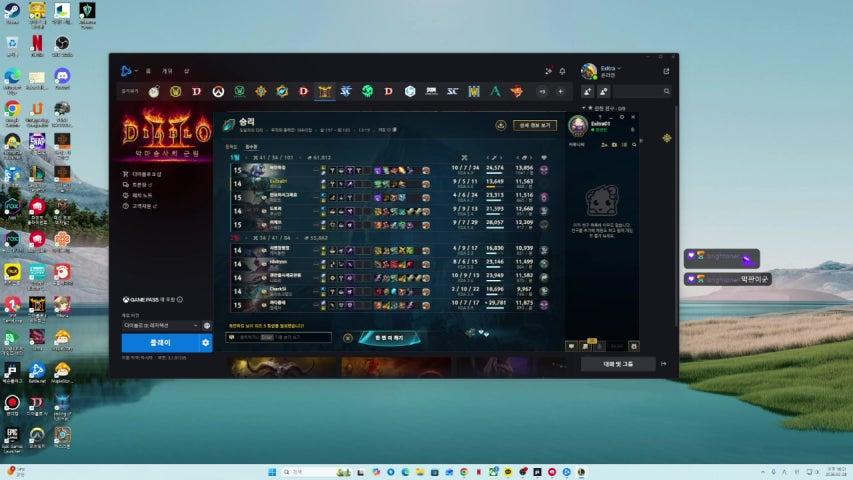Select the green WoW Classic icon

(239, 91)
